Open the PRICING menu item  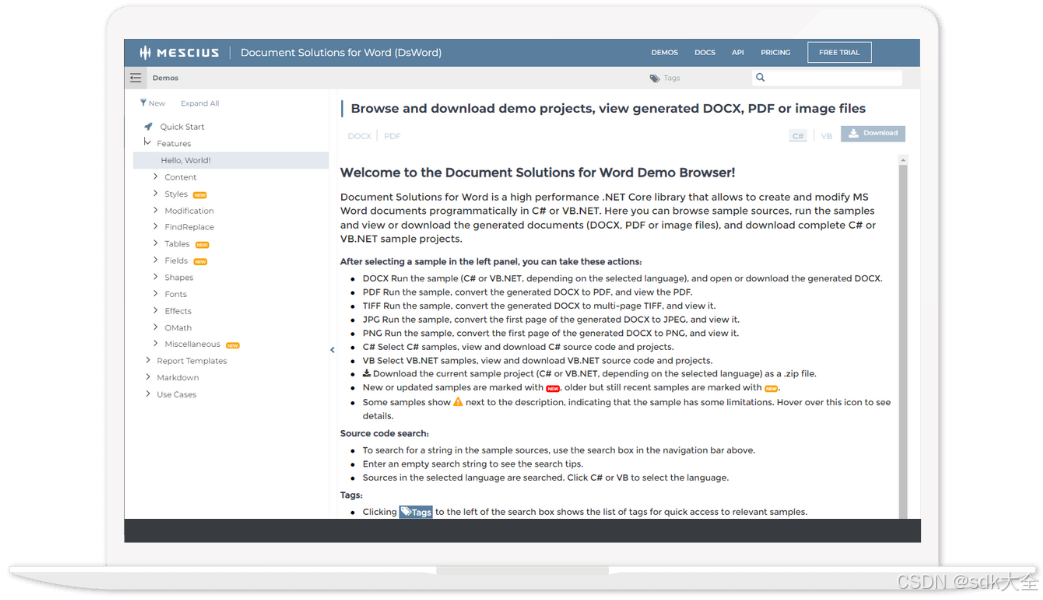[x=776, y=53]
